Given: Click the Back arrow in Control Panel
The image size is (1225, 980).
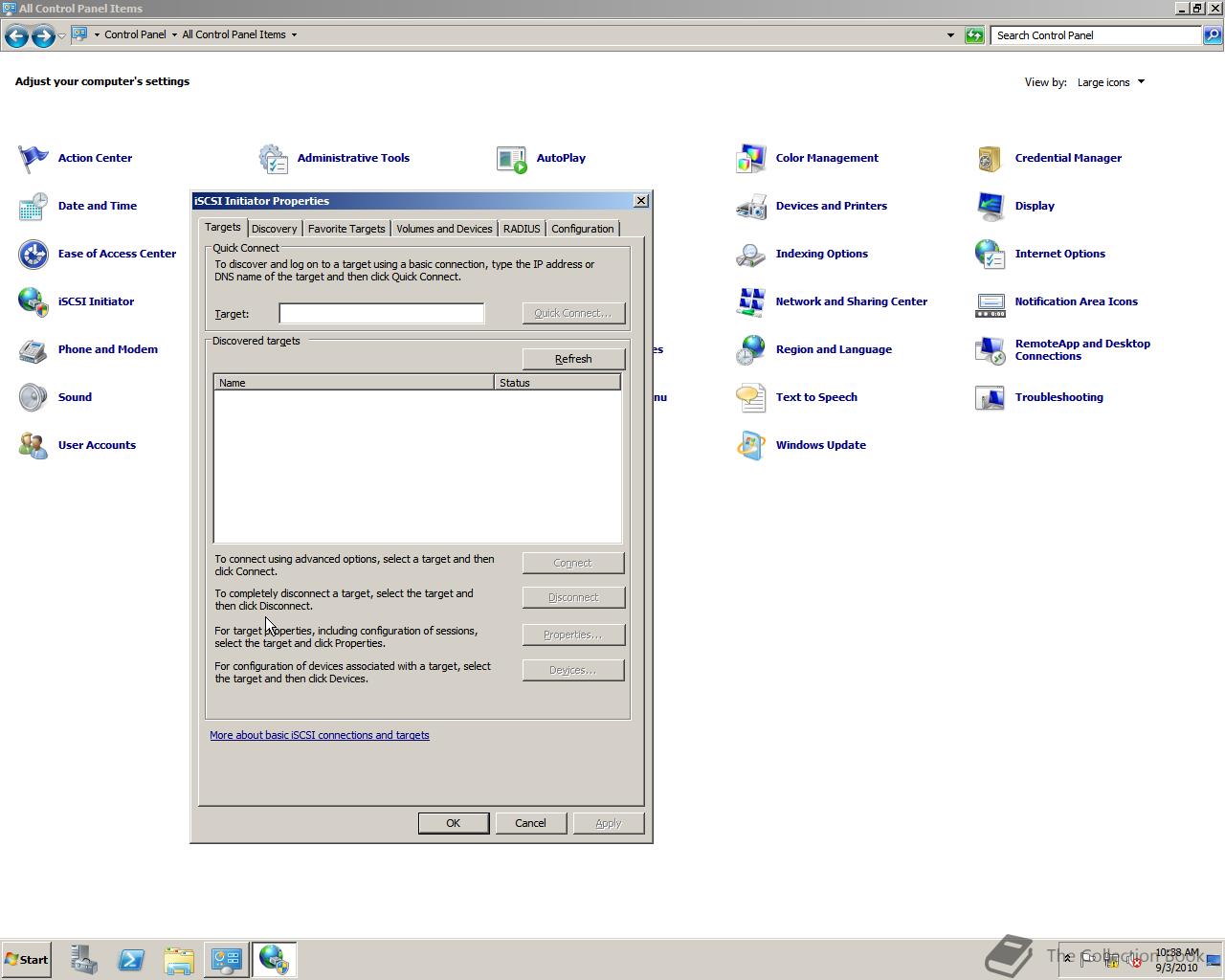Looking at the screenshot, I should point(16,35).
